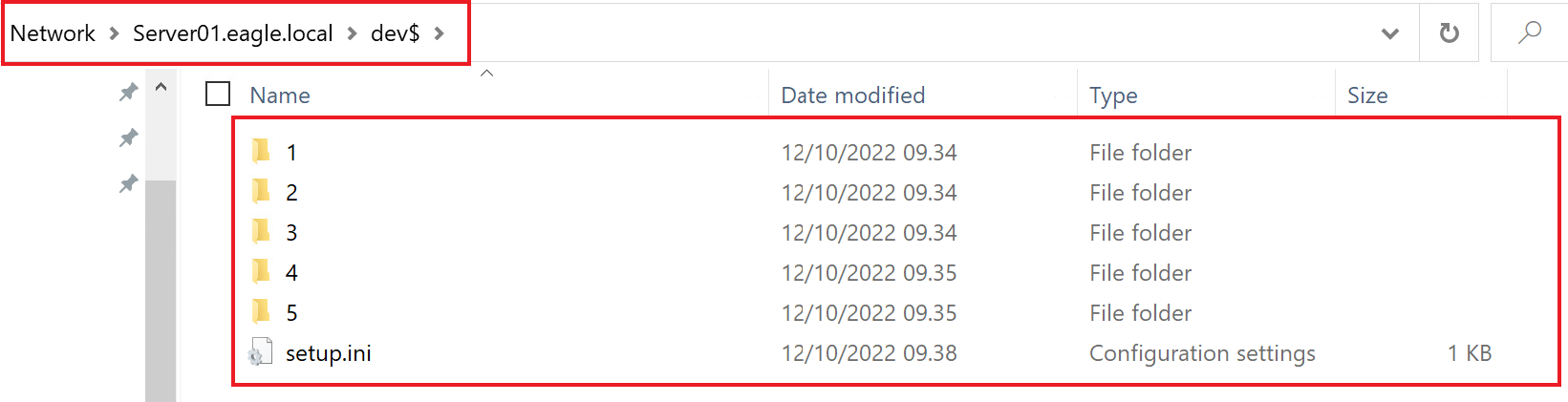This screenshot has height=402, width=1568.
Task: Sort by the Type column header
Action: tap(1113, 95)
